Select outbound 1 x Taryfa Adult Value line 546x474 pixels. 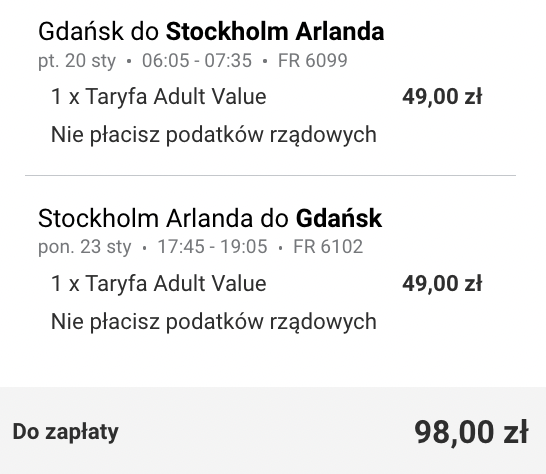click(158, 96)
